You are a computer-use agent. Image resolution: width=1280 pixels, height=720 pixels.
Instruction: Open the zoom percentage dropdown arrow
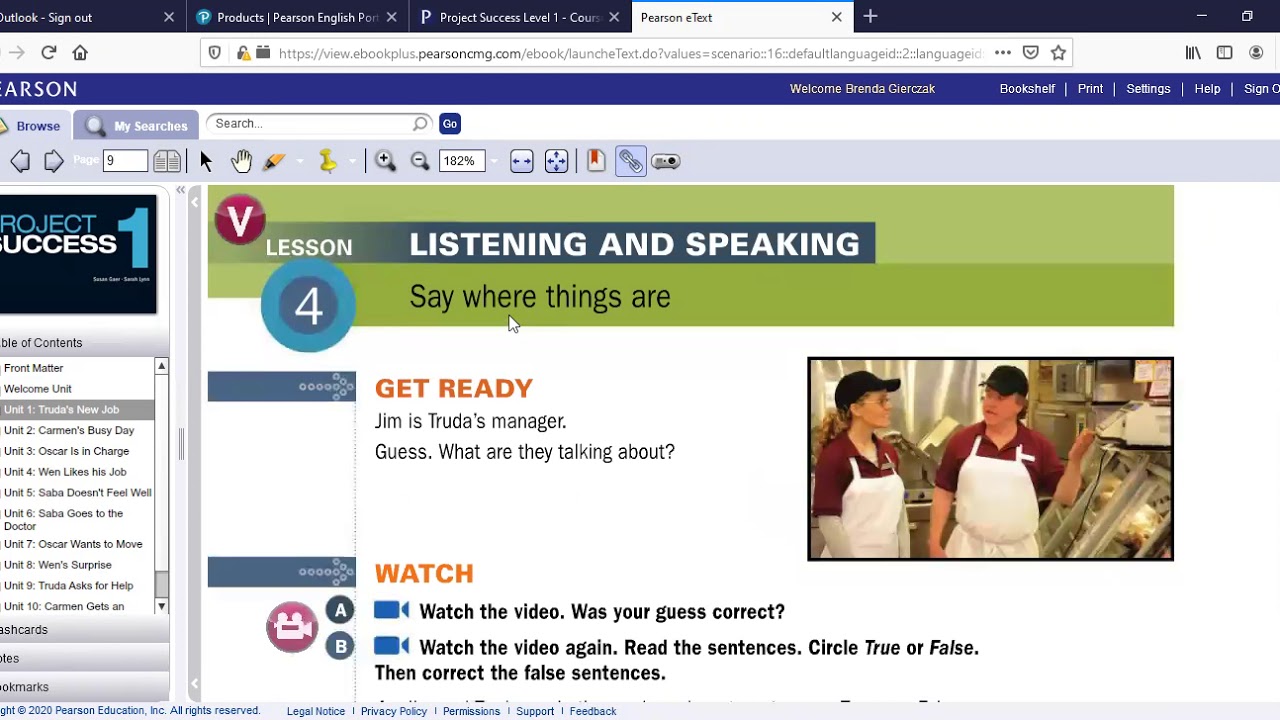pyautogui.click(x=493, y=162)
